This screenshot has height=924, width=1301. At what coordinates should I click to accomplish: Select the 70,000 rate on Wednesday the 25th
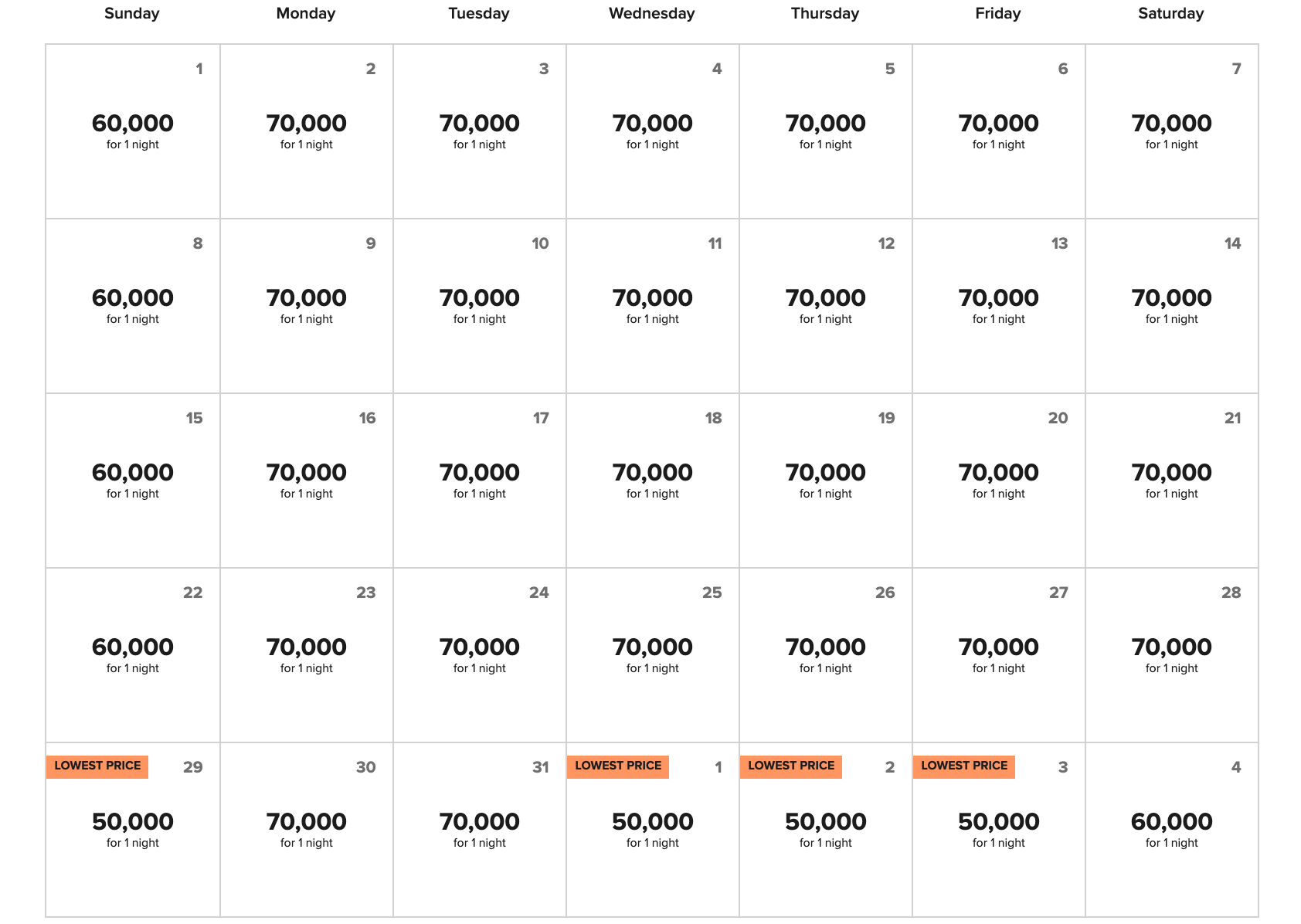pyautogui.click(x=652, y=647)
